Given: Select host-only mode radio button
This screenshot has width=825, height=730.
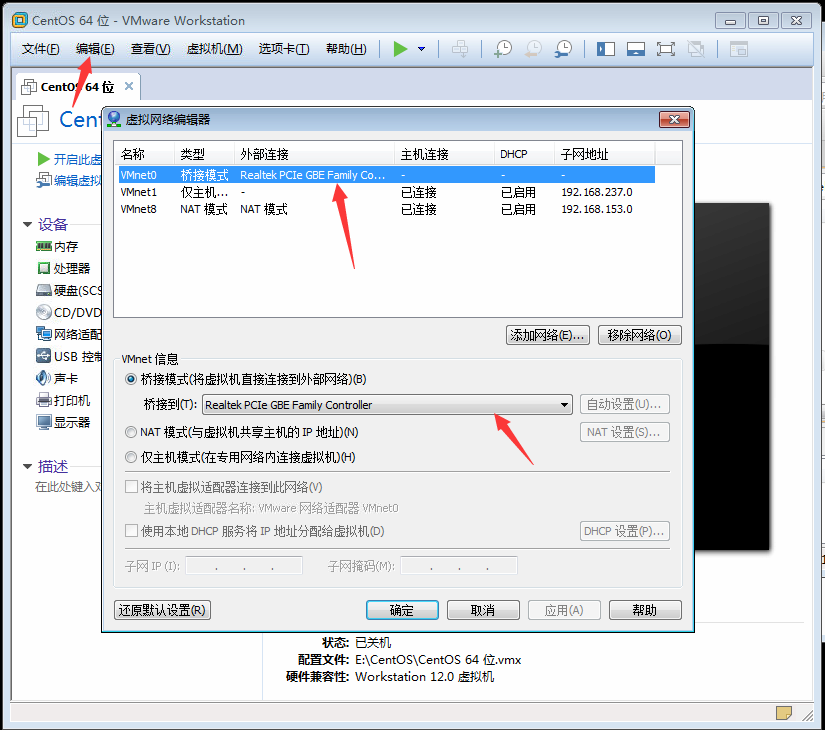Looking at the screenshot, I should [131, 457].
